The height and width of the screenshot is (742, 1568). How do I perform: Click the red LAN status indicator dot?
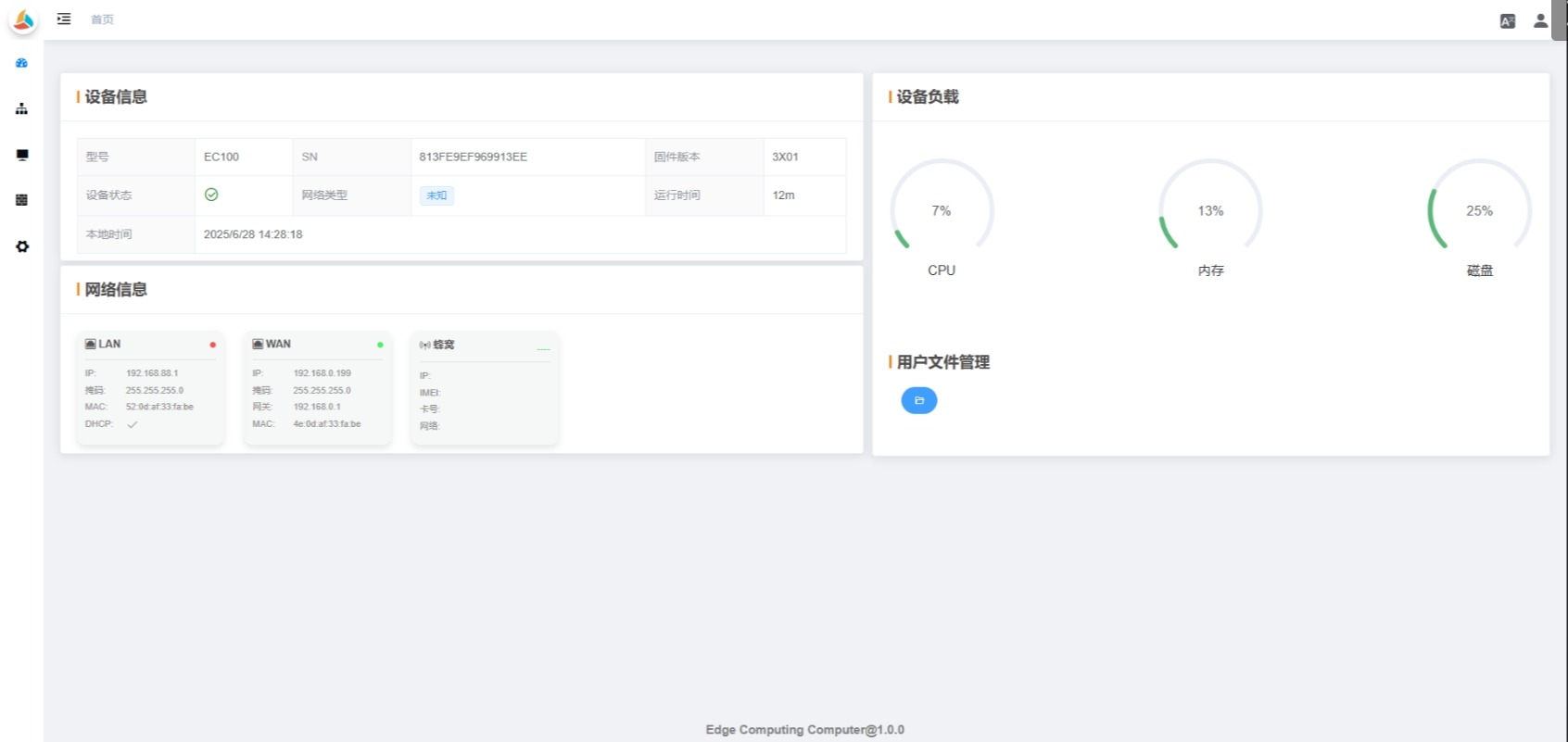click(x=212, y=345)
